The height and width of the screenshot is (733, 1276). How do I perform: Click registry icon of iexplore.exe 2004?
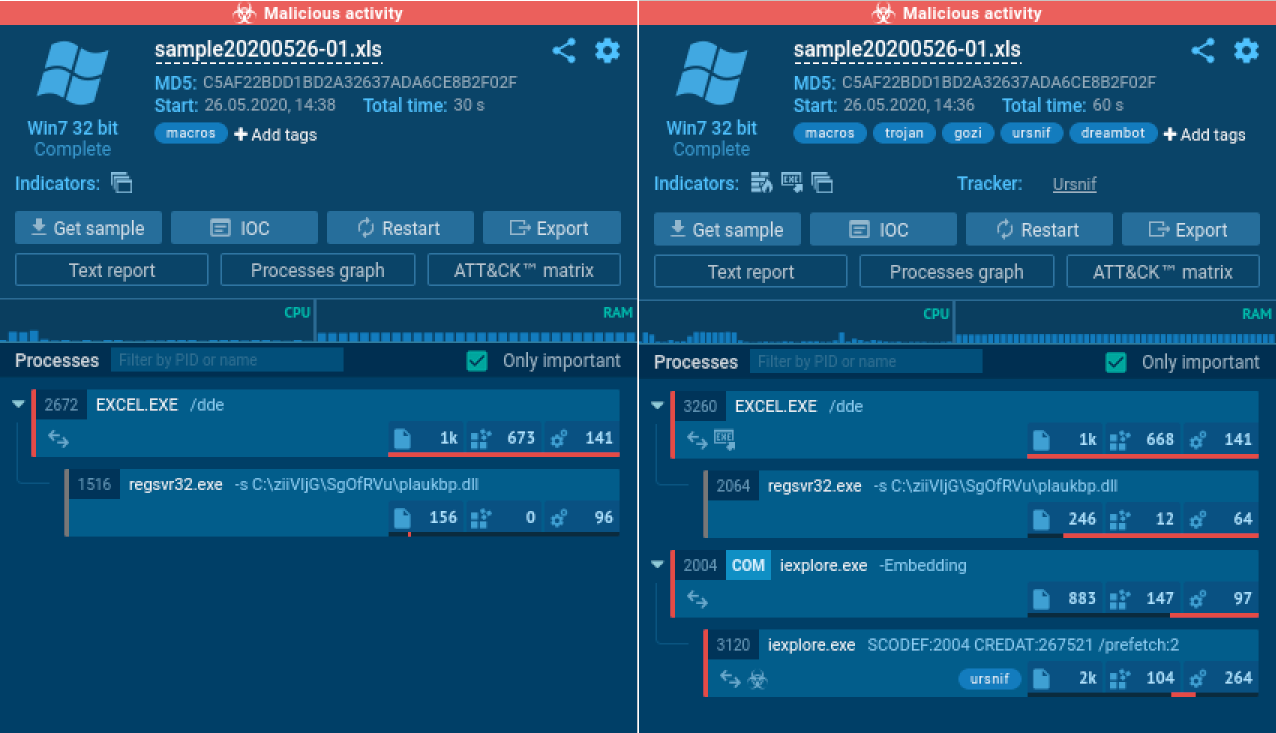[x=1120, y=598]
